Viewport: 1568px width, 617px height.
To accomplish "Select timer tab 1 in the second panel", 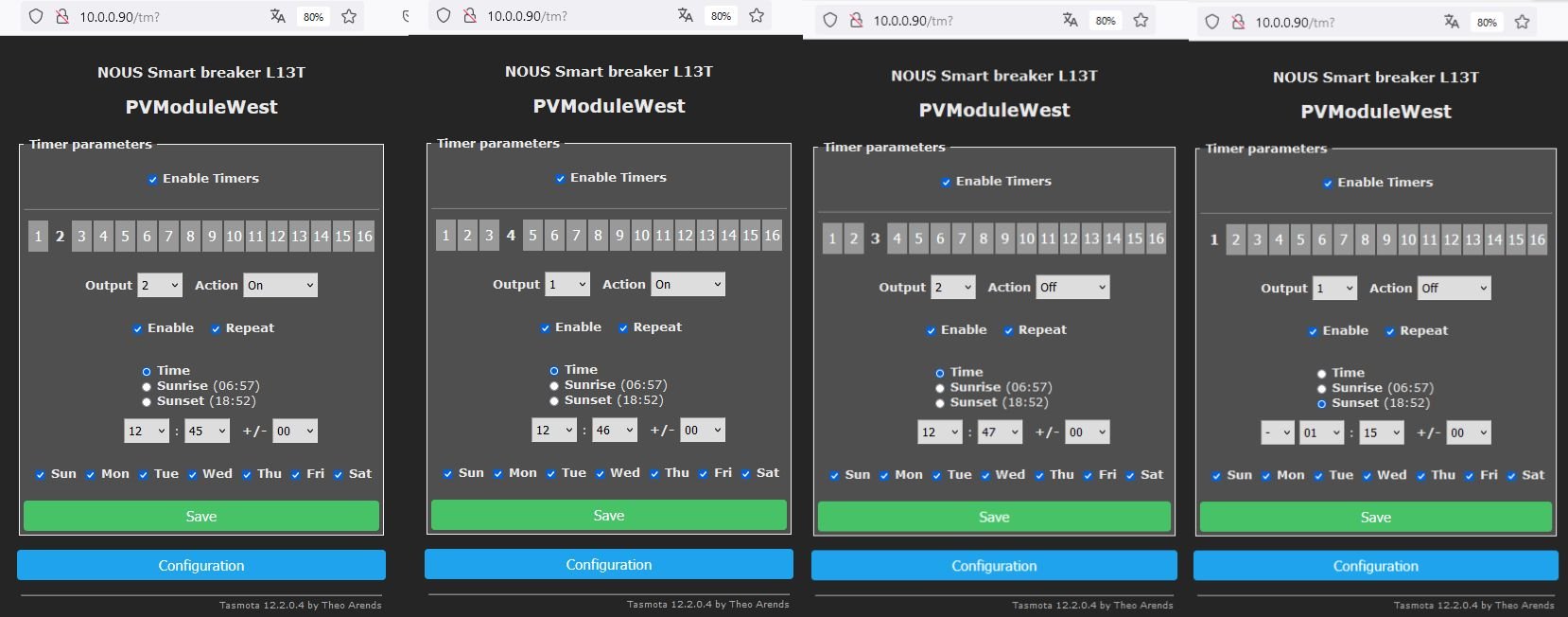I will (445, 236).
